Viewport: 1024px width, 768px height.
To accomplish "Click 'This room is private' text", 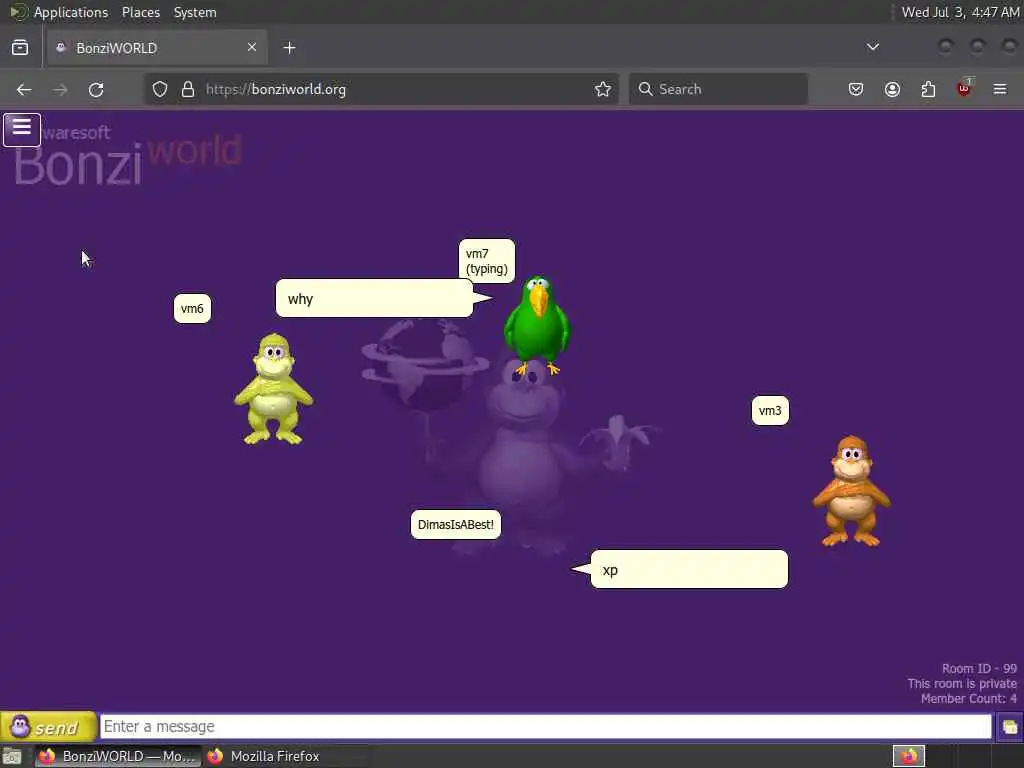I will pos(962,684).
